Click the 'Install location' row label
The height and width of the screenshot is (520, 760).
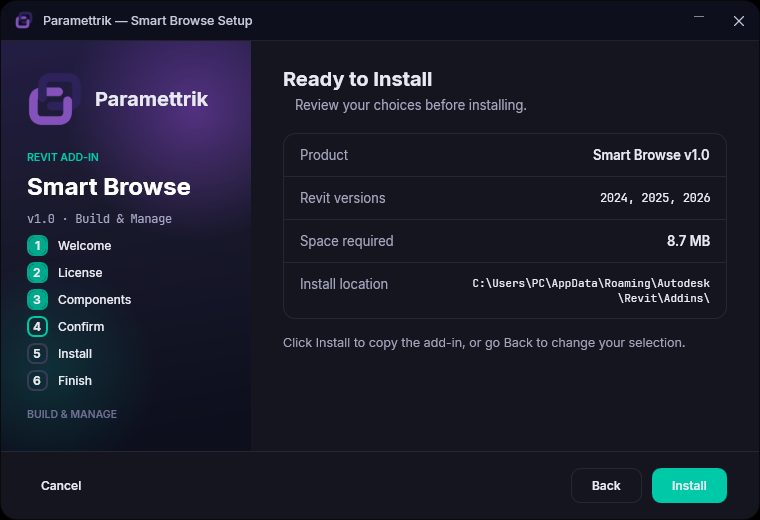(x=344, y=284)
